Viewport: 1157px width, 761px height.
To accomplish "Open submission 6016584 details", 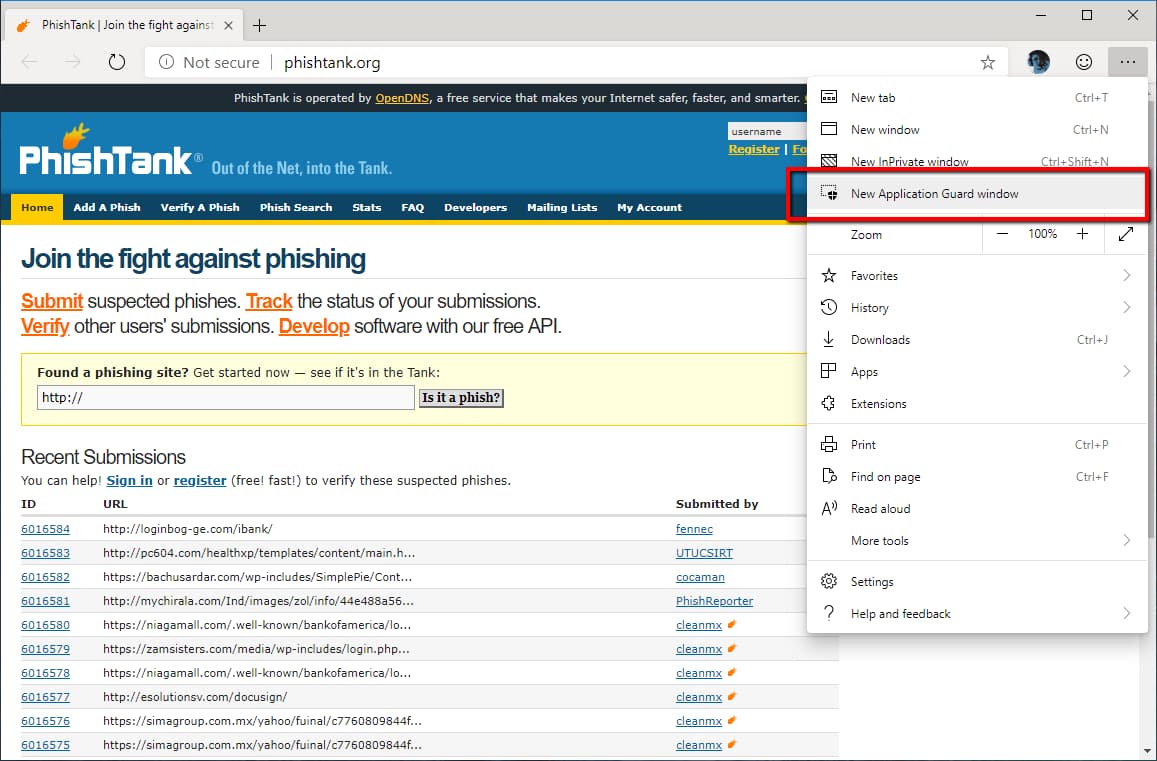I will tap(45, 528).
